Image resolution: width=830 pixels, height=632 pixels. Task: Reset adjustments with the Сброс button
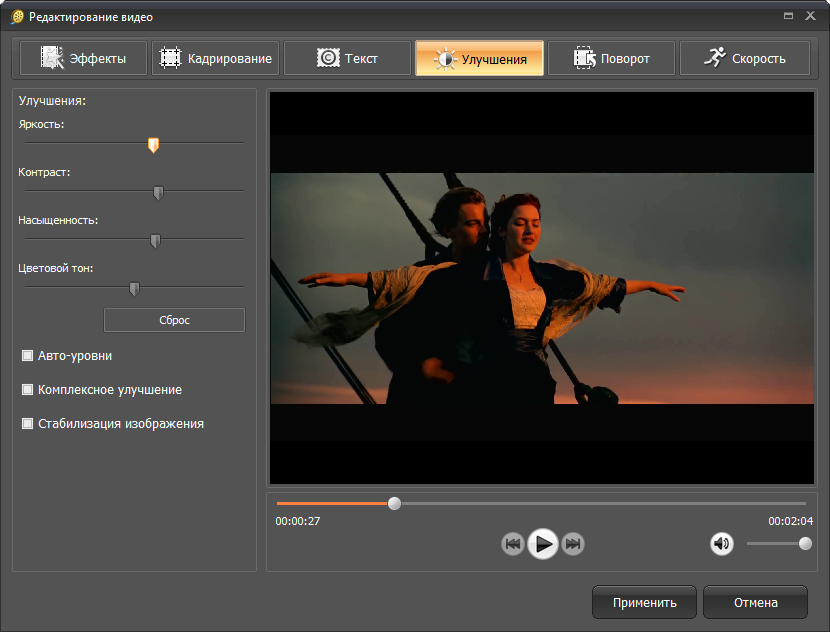click(x=174, y=320)
